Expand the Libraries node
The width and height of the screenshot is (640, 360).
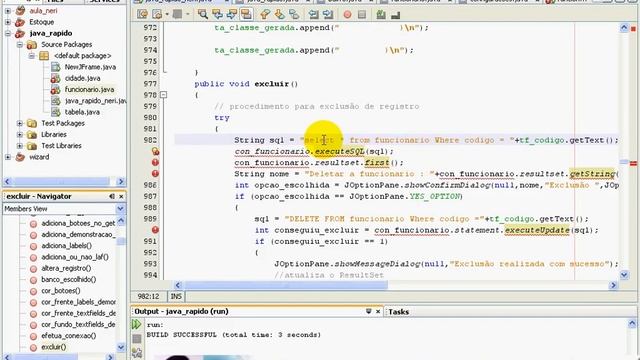[x=20, y=134]
